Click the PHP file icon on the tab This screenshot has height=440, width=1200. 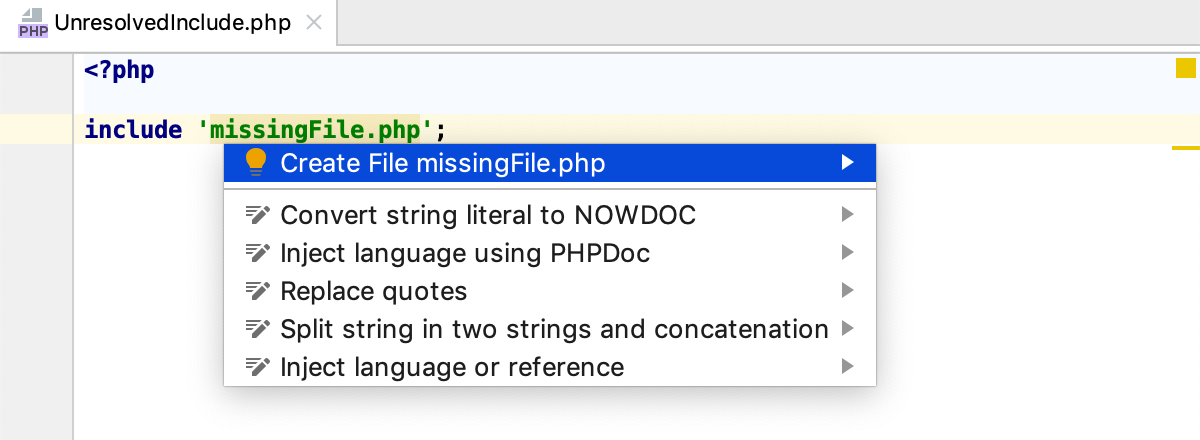pos(33,22)
